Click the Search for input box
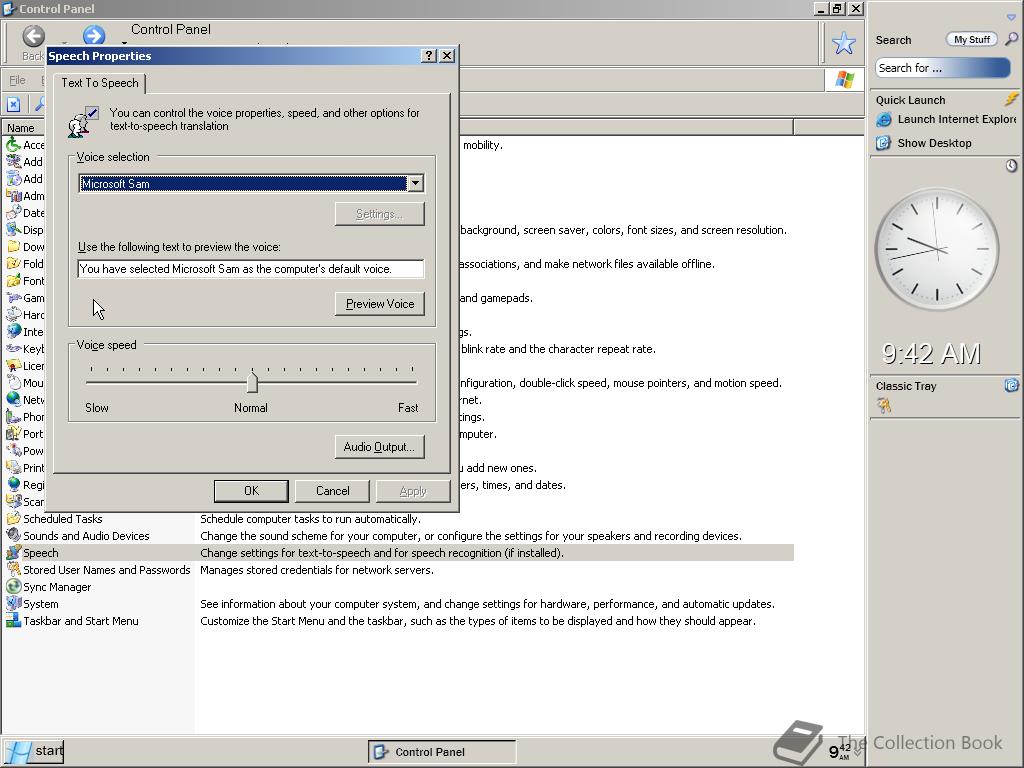The image size is (1024, 768). pos(942,68)
